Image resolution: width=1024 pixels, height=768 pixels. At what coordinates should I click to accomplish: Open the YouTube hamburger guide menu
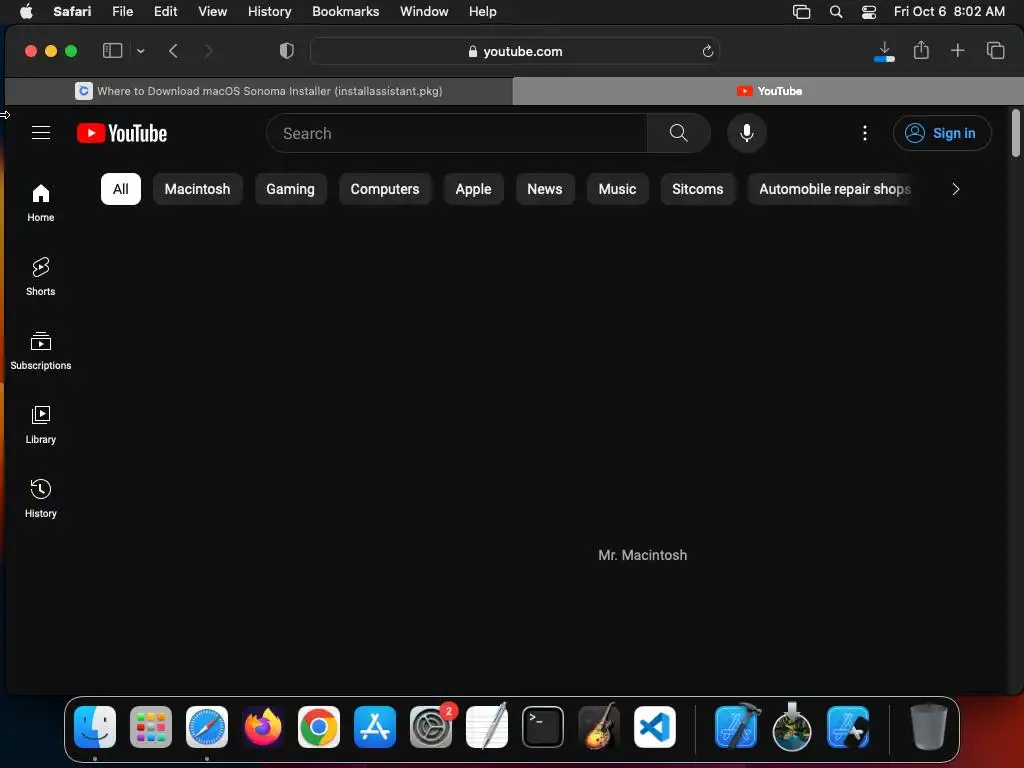(40, 133)
